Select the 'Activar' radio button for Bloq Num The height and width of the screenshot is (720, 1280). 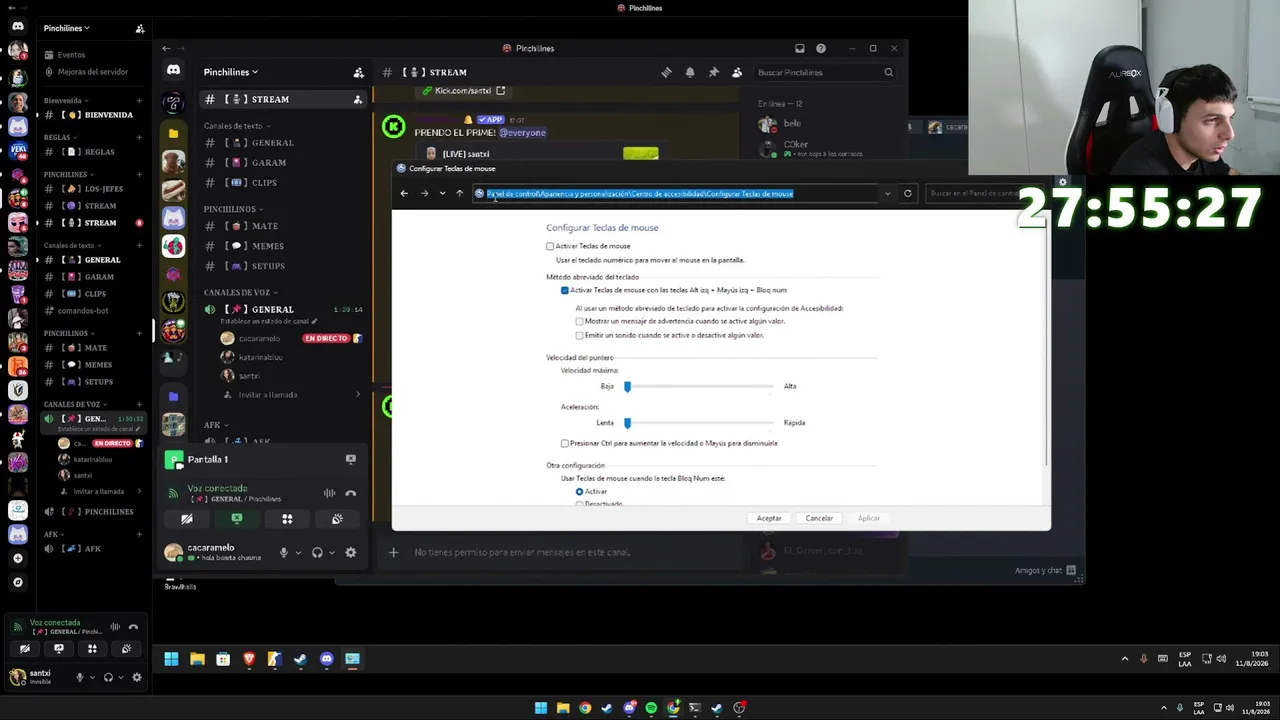579,491
